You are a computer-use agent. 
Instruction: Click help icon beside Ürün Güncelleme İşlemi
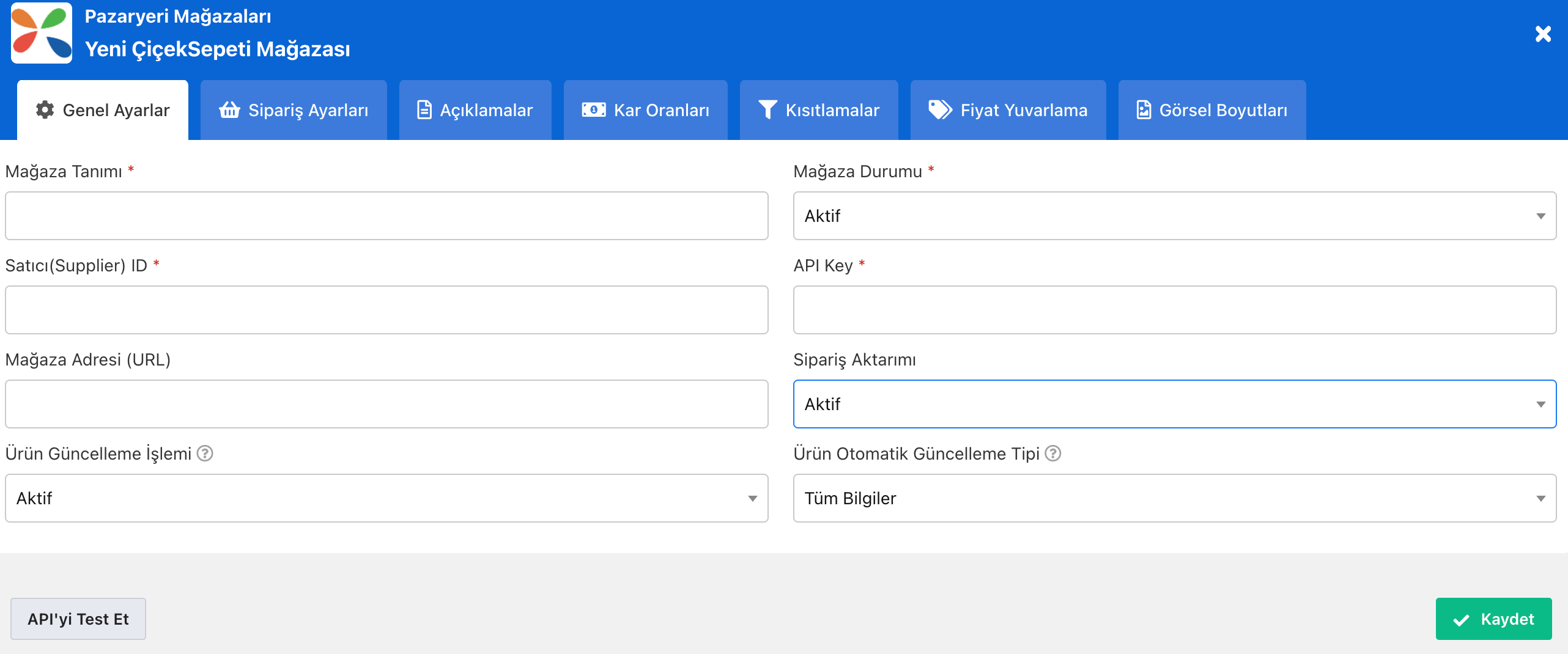(x=205, y=454)
